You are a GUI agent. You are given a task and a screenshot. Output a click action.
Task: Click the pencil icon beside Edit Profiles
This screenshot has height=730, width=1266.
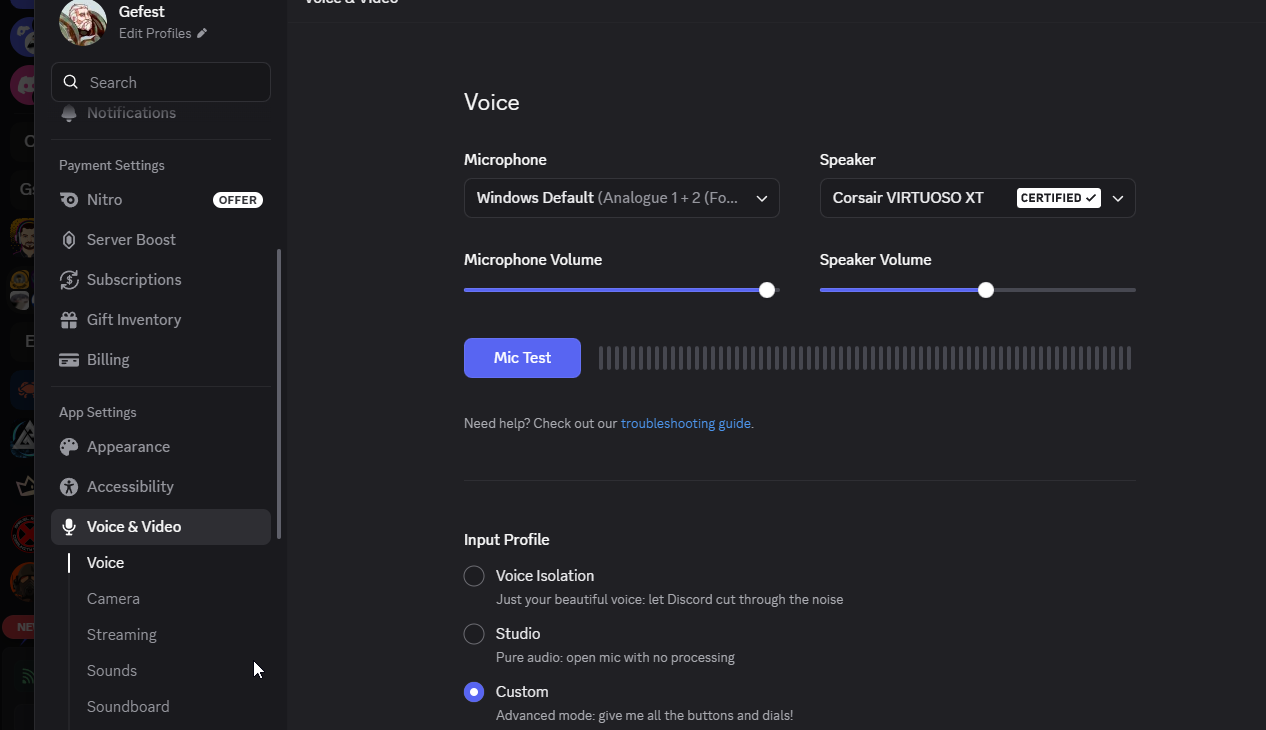pyautogui.click(x=202, y=33)
